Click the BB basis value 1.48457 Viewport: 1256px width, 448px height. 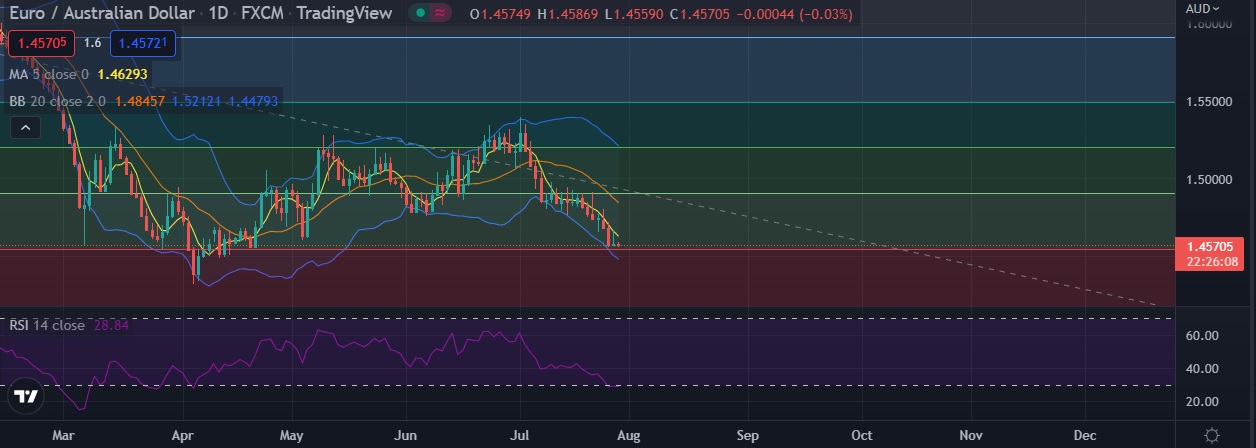tap(141, 100)
